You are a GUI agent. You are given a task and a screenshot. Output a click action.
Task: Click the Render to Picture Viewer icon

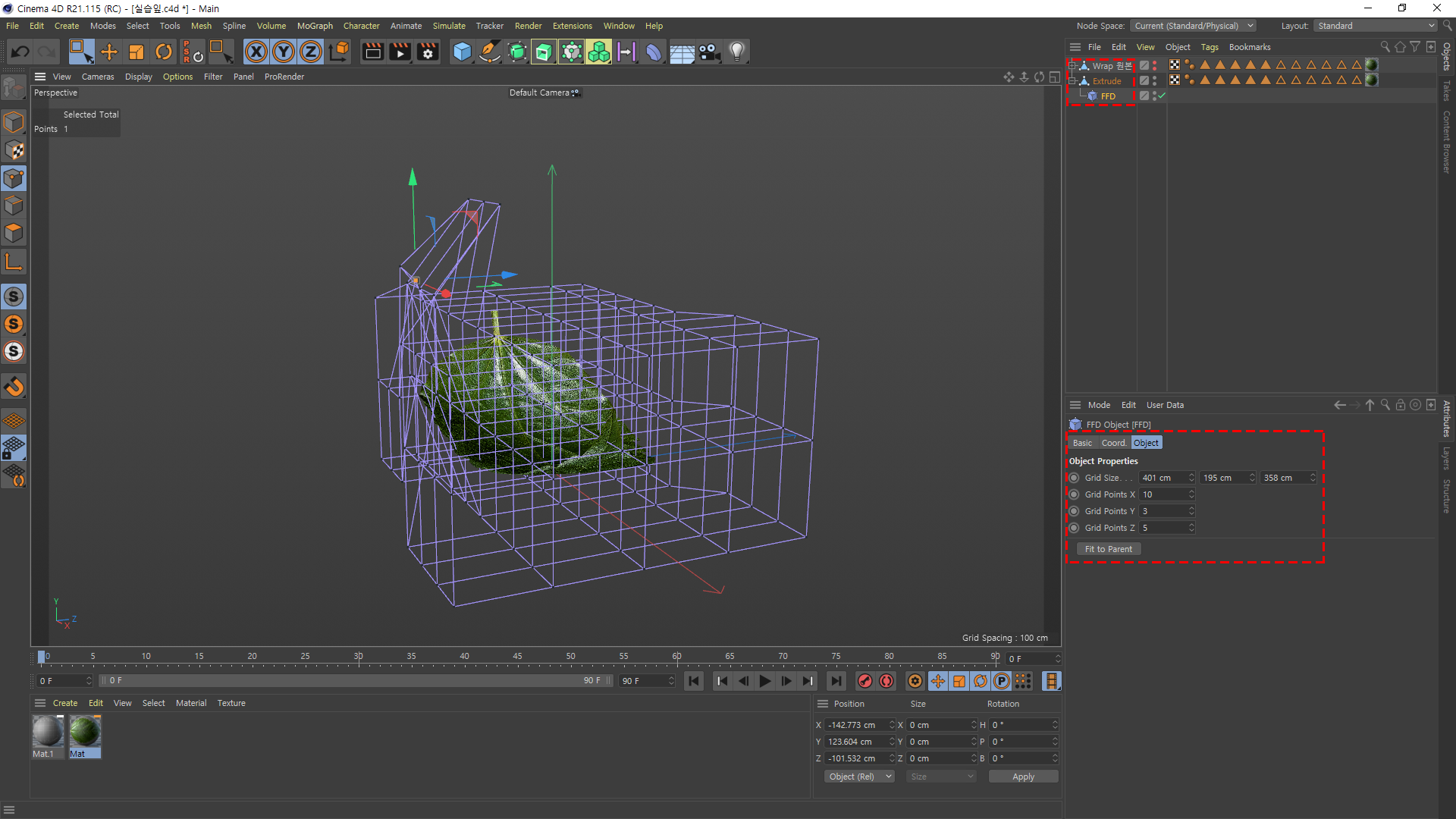400,52
